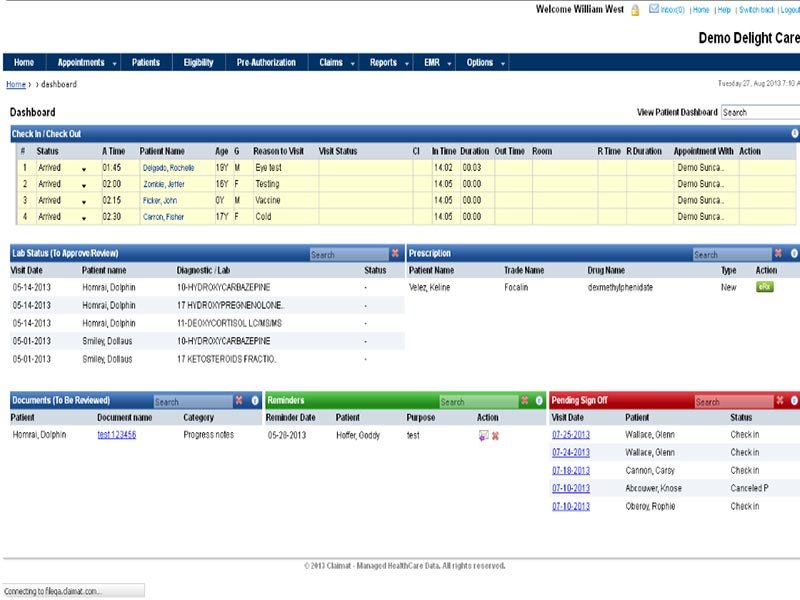Open document link test123456

(x=116, y=435)
